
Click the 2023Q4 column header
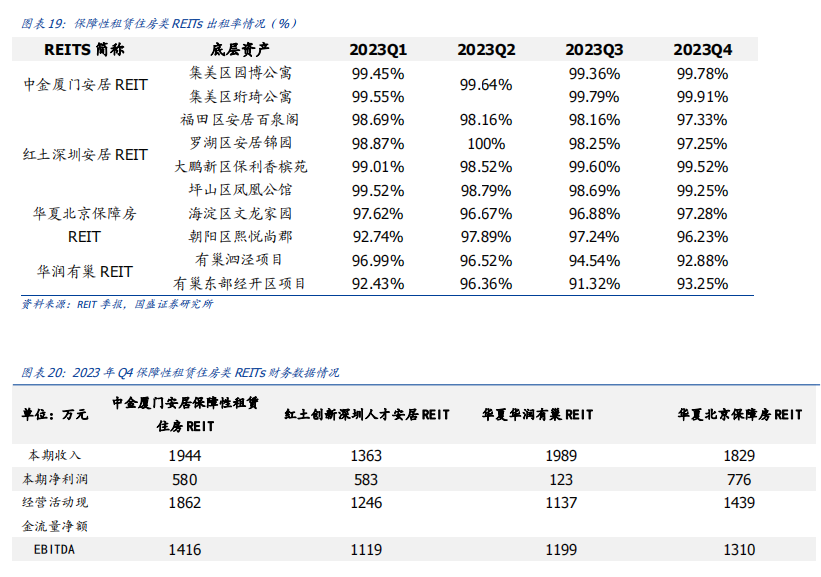(703, 50)
